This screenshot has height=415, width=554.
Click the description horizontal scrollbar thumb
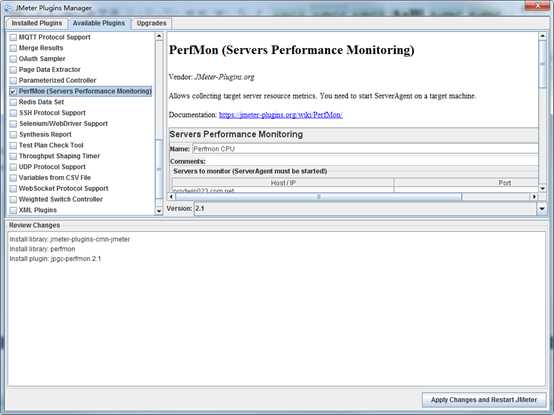(x=318, y=196)
